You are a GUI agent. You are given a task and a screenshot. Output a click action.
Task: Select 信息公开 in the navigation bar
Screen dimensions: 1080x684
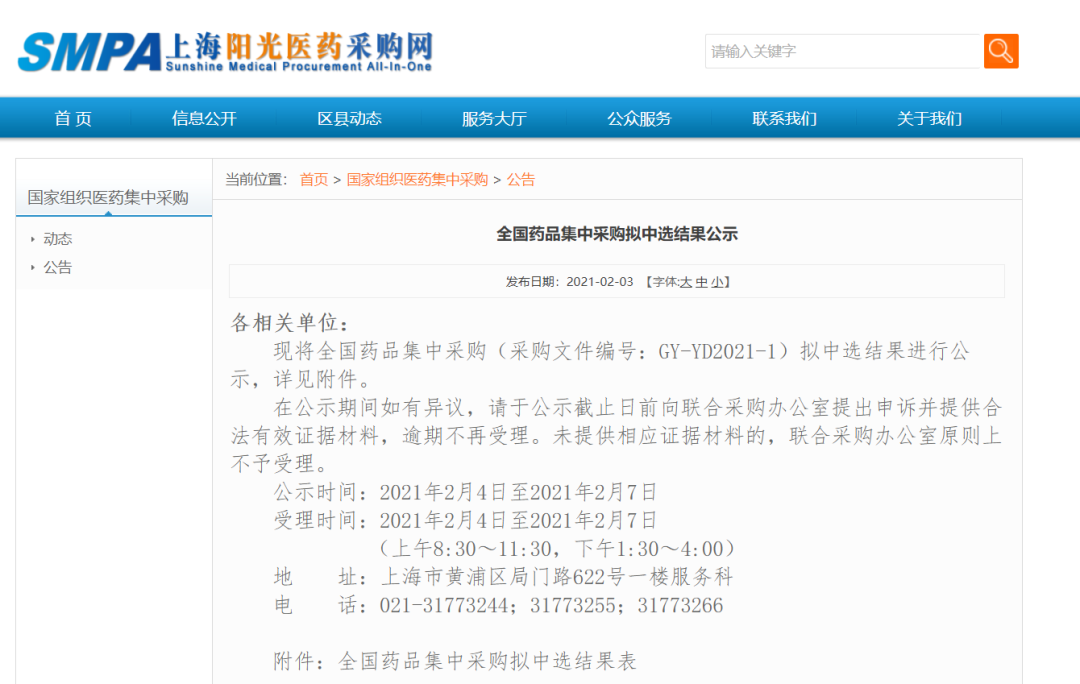204,118
